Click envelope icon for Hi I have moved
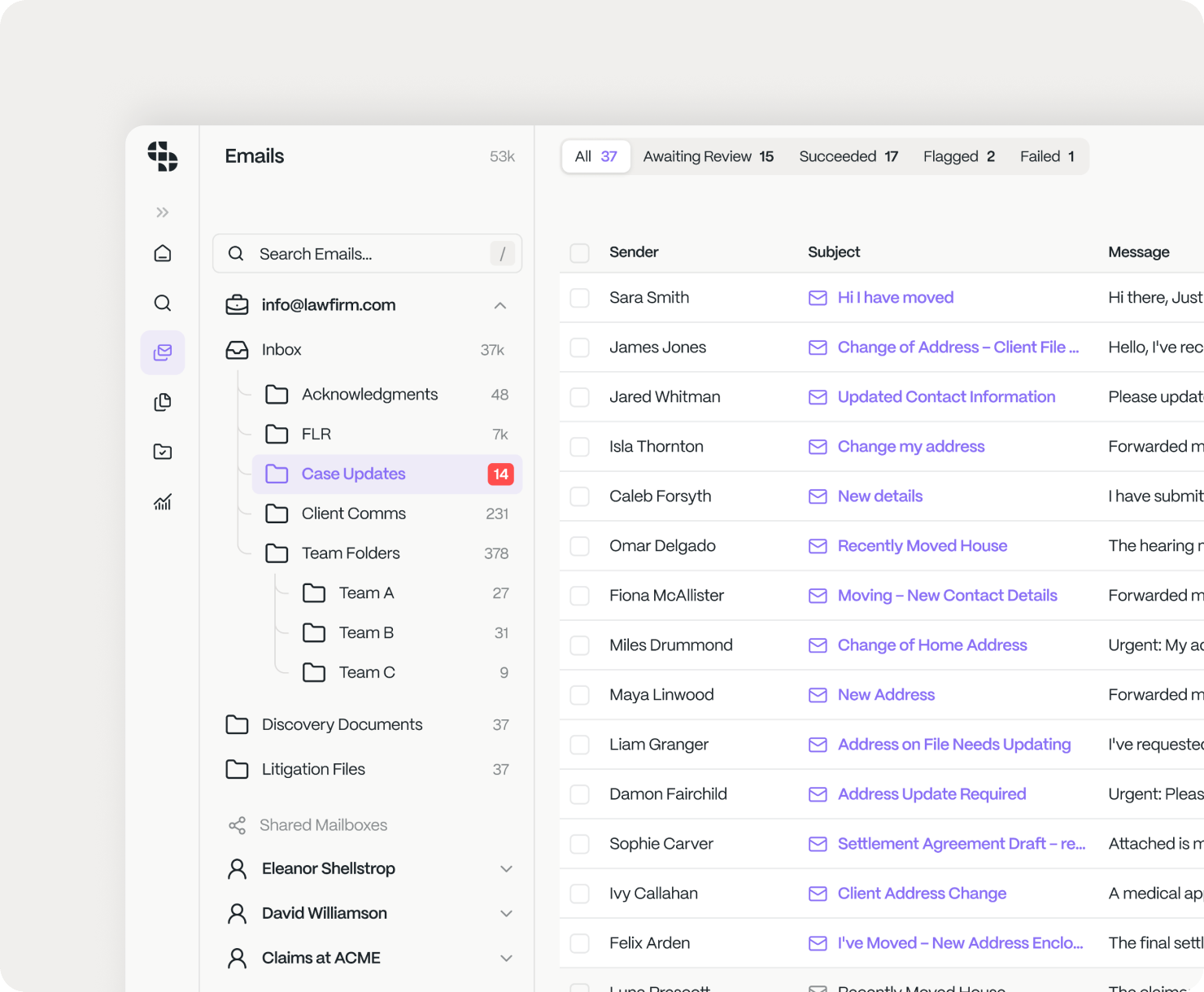This screenshot has height=992, width=1204. (x=818, y=298)
